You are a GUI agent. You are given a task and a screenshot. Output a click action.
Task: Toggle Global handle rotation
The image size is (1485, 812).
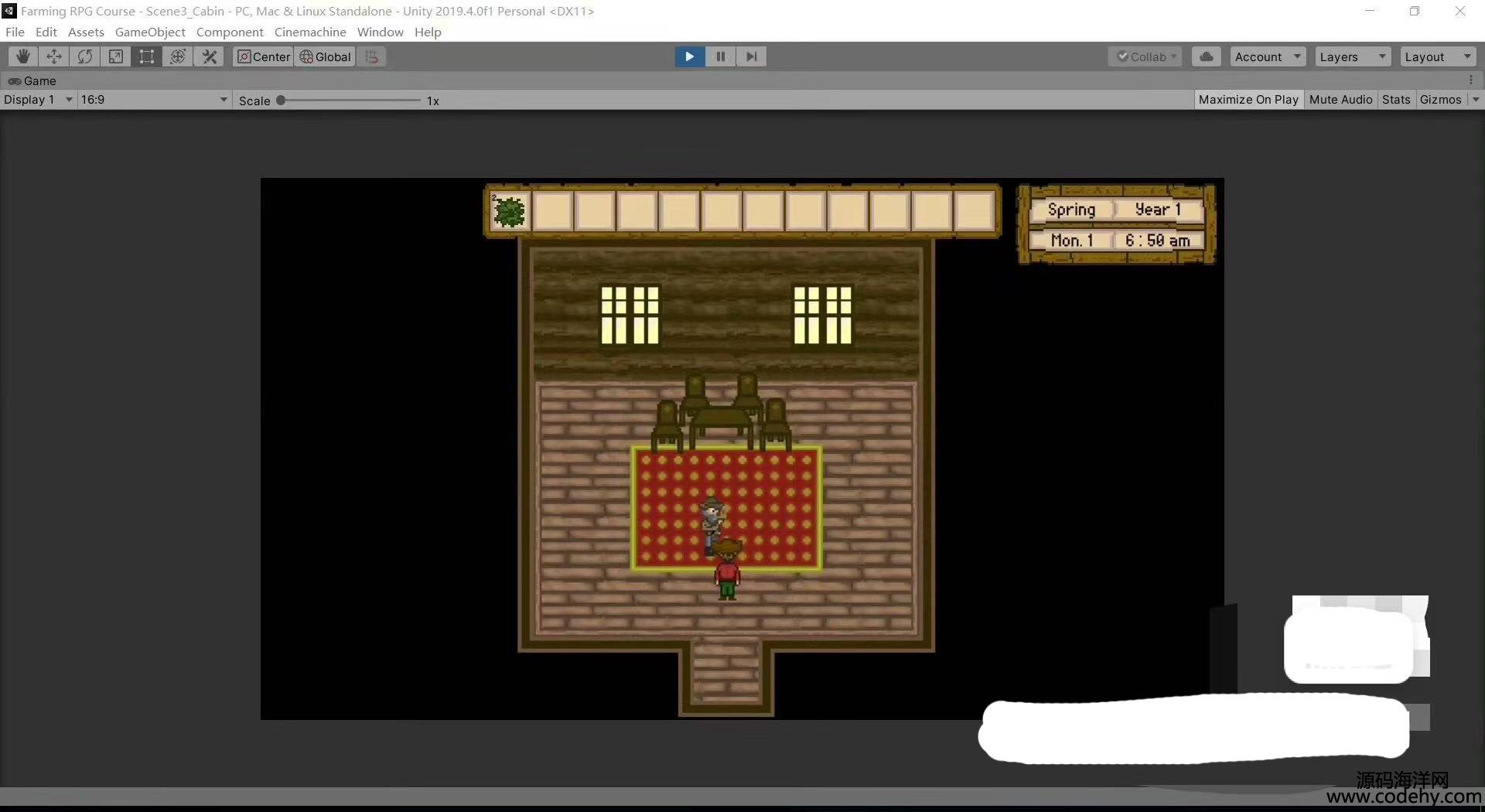pos(326,56)
